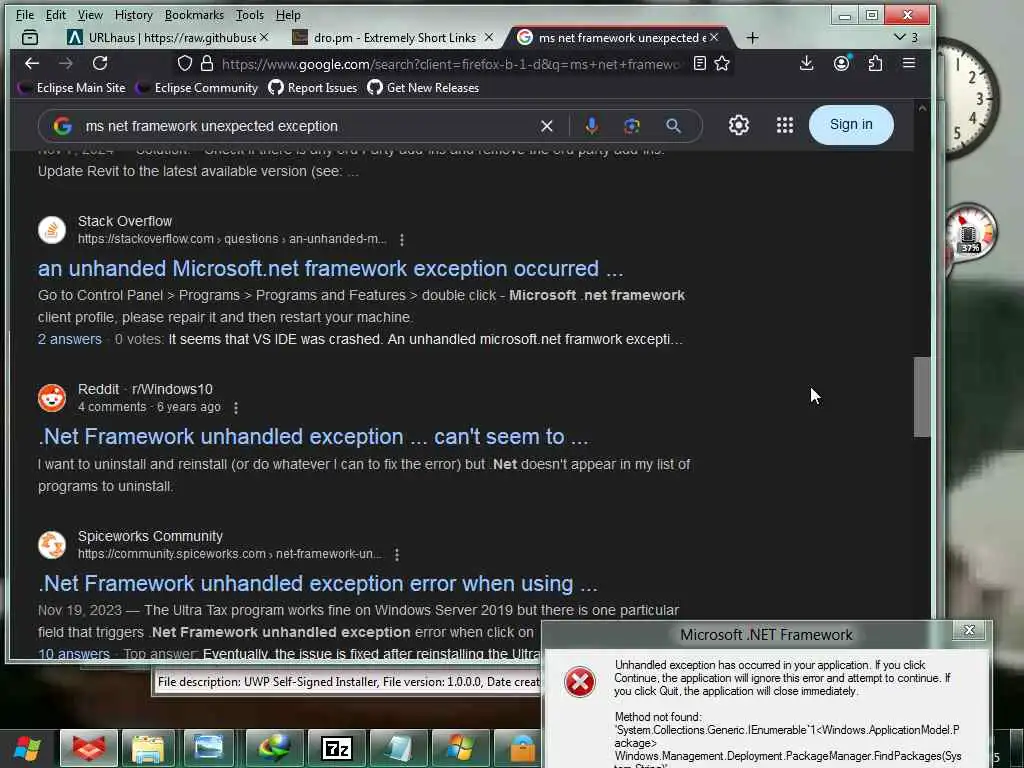Screen dimensions: 1024x768
Task: Click the scrollbar up arrow
Action: [x=921, y=108]
